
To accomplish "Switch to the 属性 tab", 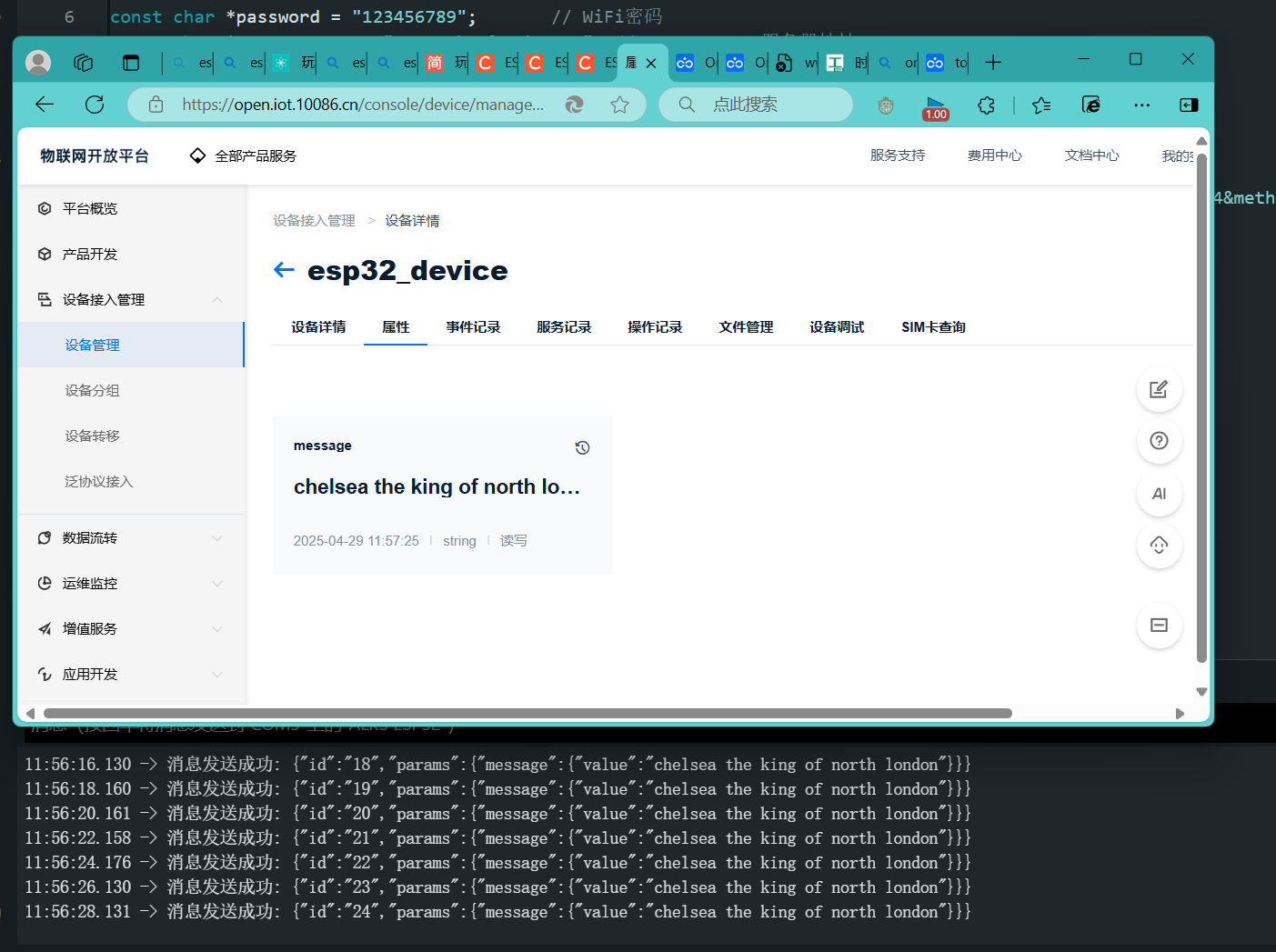I will click(x=396, y=326).
